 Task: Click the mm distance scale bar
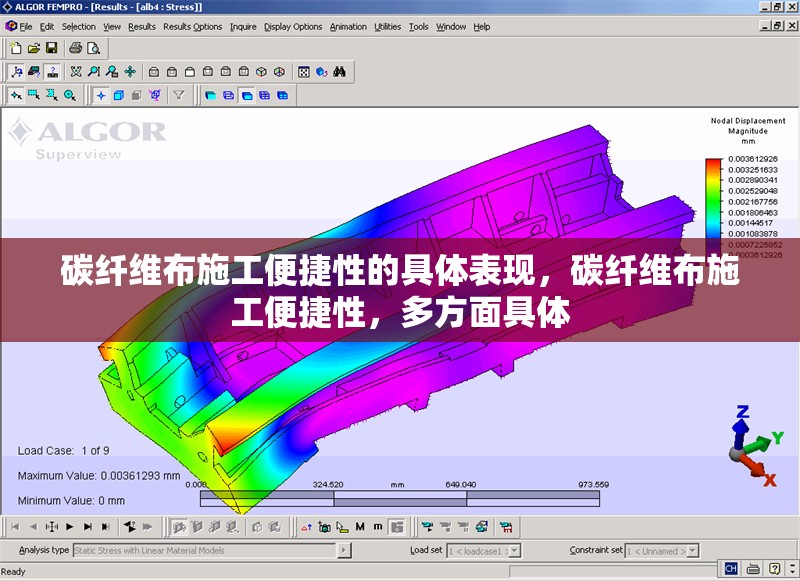click(399, 498)
